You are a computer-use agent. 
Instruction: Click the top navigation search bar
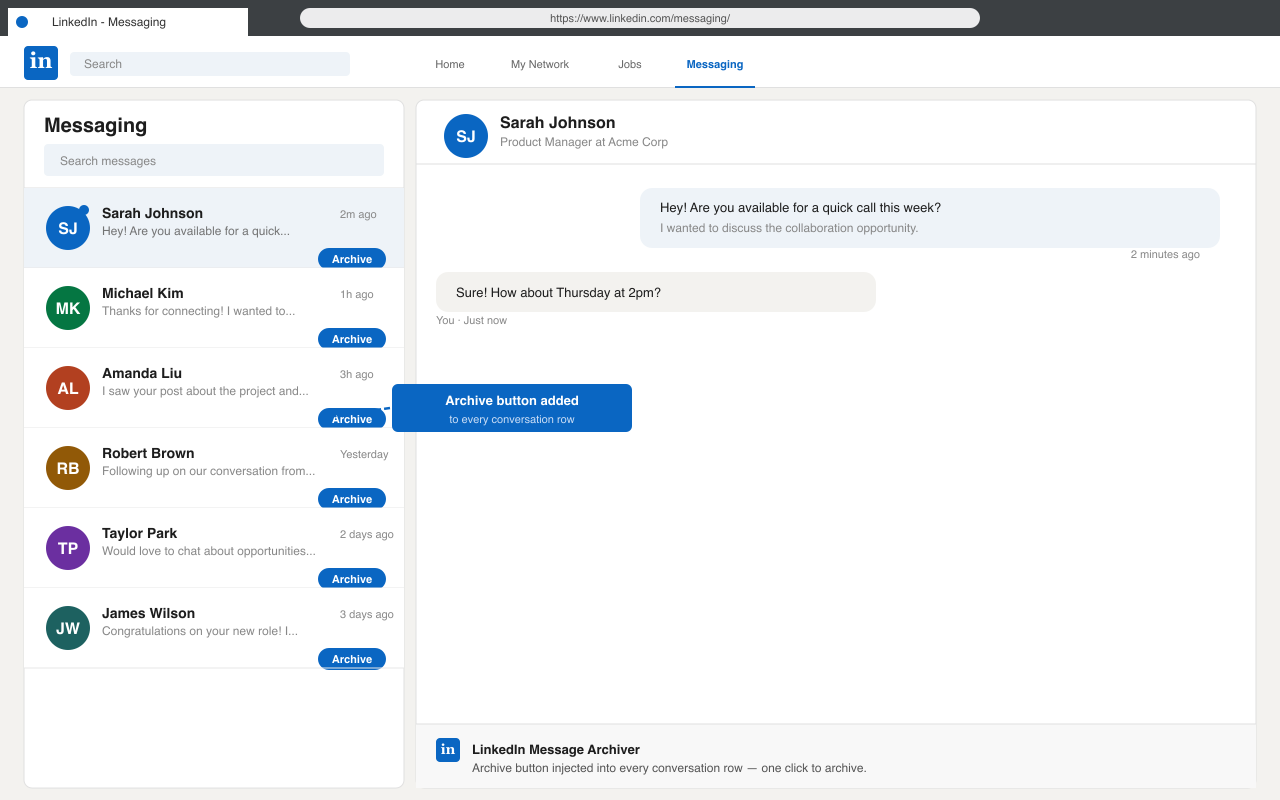pos(209,64)
